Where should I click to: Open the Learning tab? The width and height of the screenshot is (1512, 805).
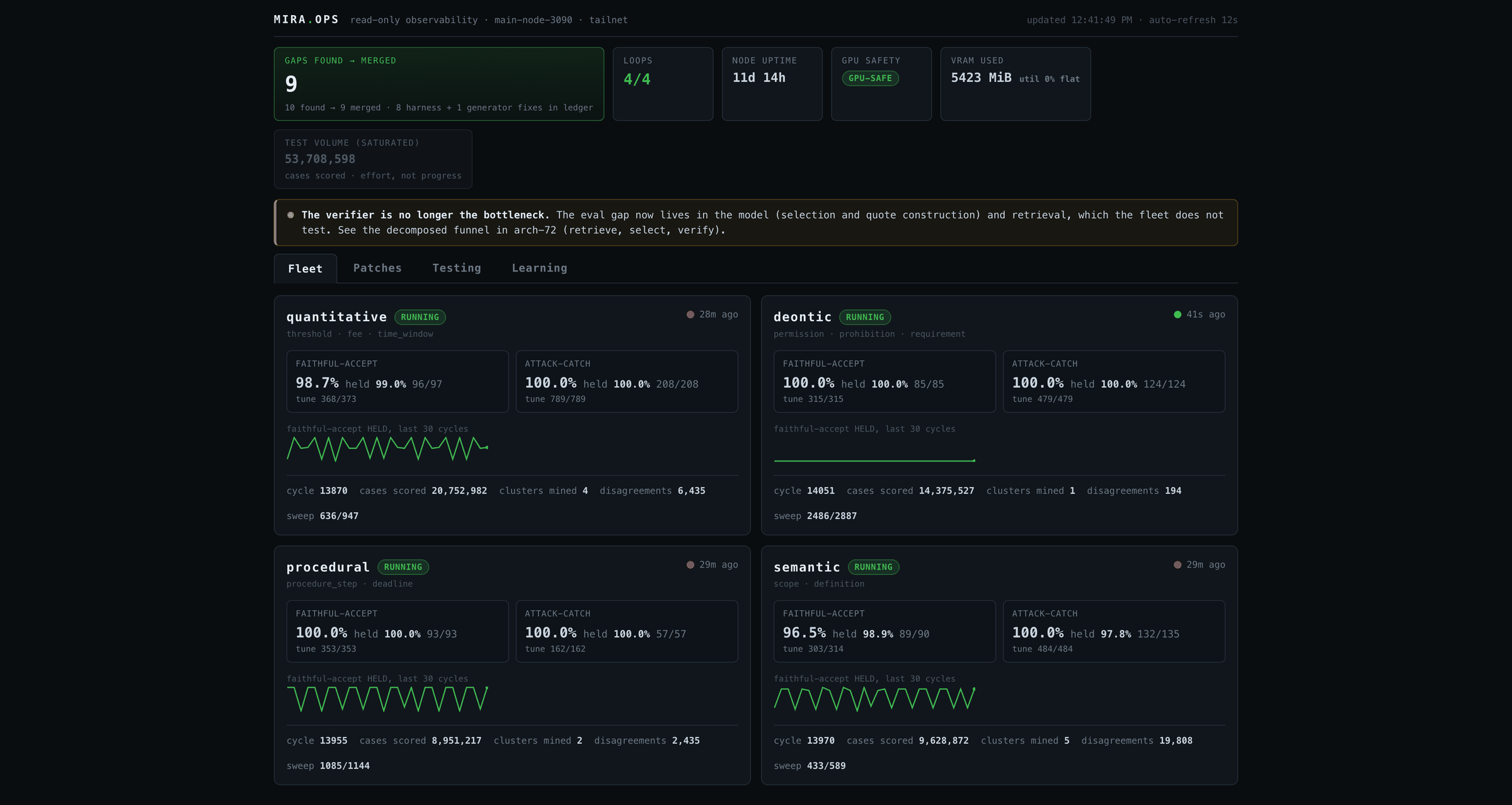(x=539, y=268)
